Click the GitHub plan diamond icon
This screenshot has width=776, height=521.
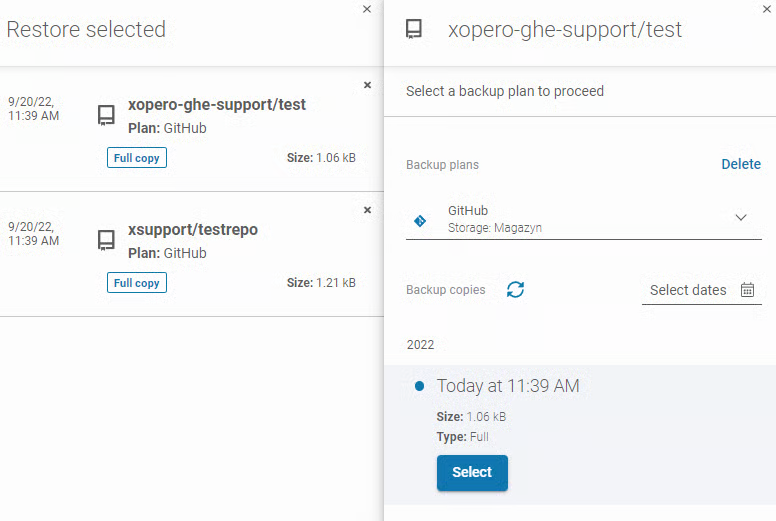[420, 220]
